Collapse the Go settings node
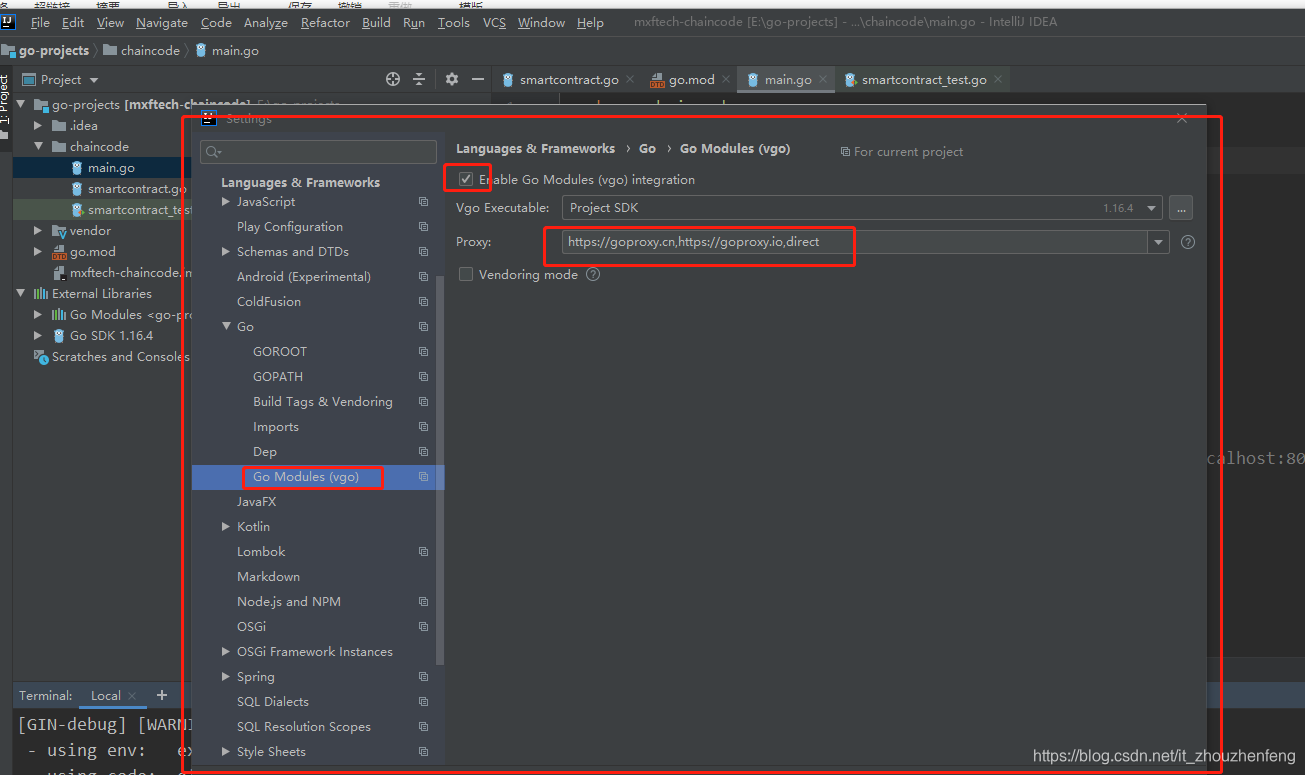Image resolution: width=1305 pixels, height=775 pixels. (226, 327)
